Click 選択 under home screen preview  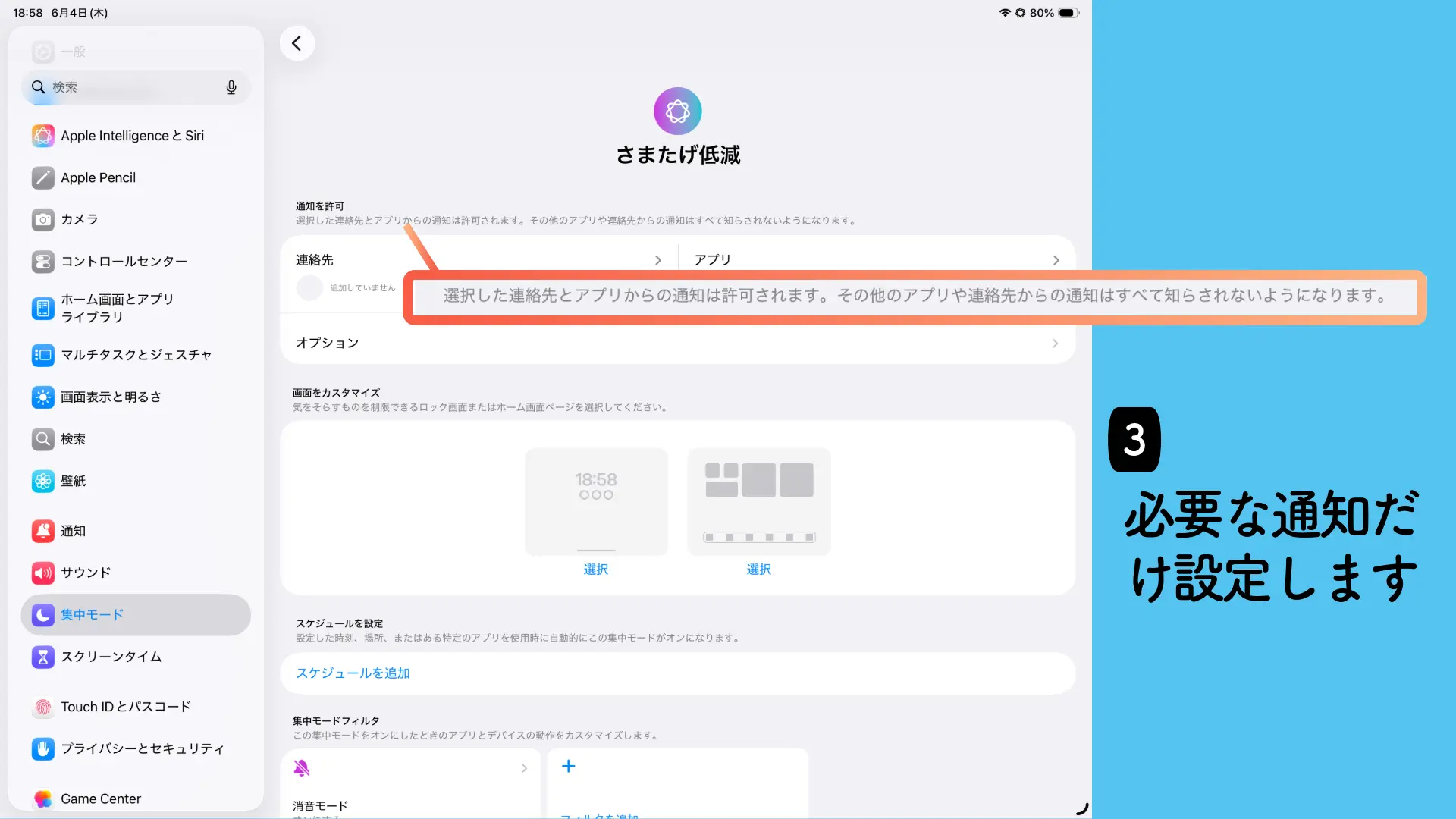[758, 570]
